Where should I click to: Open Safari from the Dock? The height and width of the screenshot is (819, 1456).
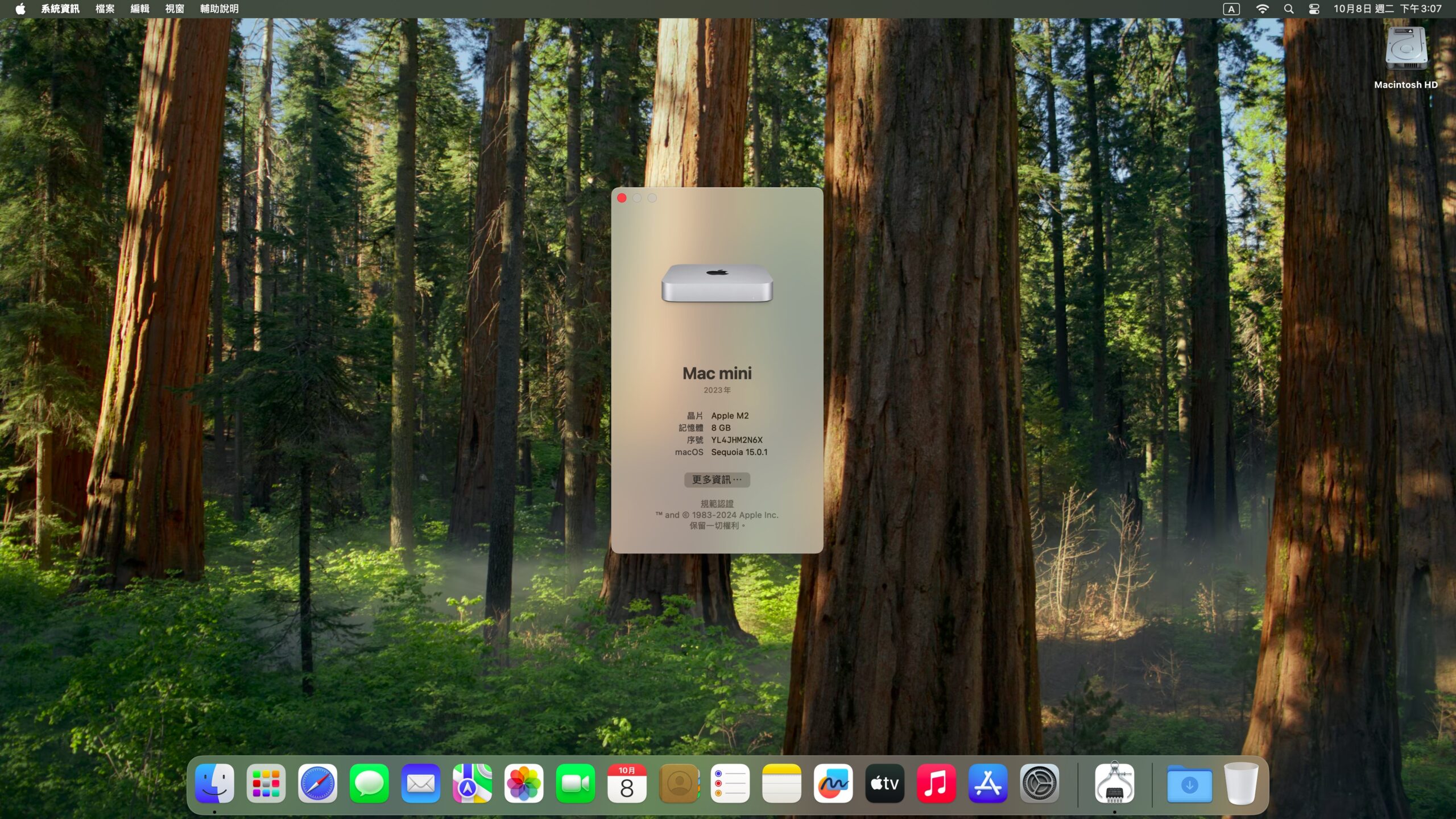point(317,784)
